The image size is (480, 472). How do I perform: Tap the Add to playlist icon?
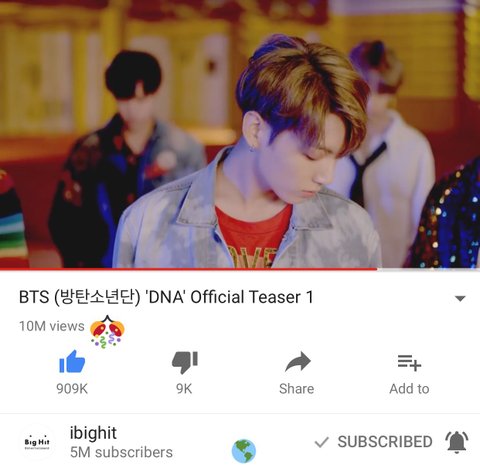click(409, 363)
